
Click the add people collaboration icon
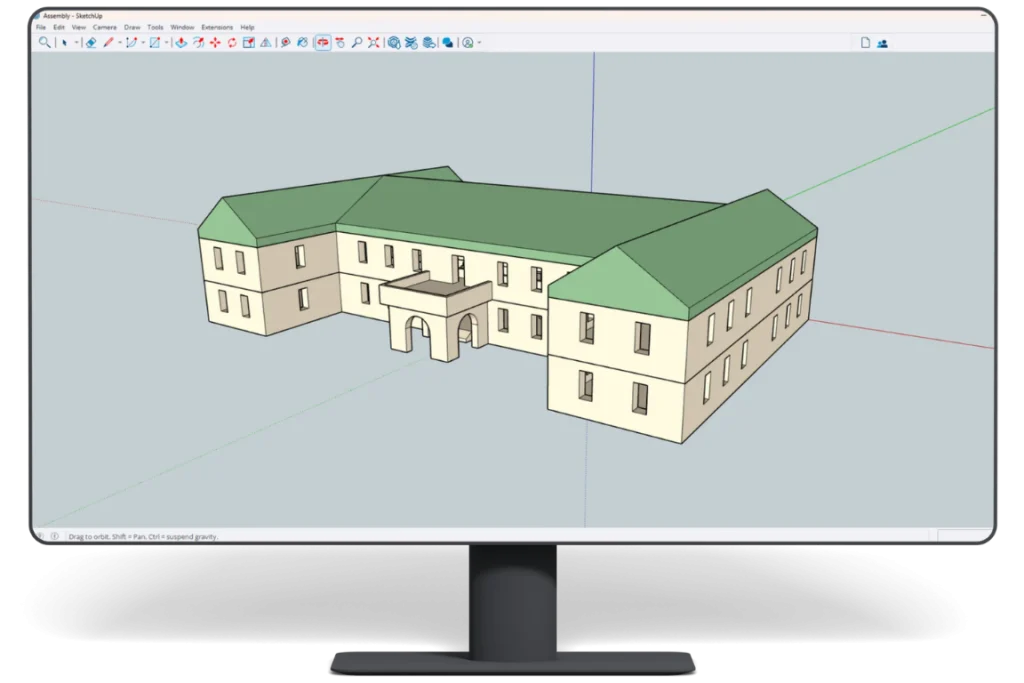(x=882, y=44)
